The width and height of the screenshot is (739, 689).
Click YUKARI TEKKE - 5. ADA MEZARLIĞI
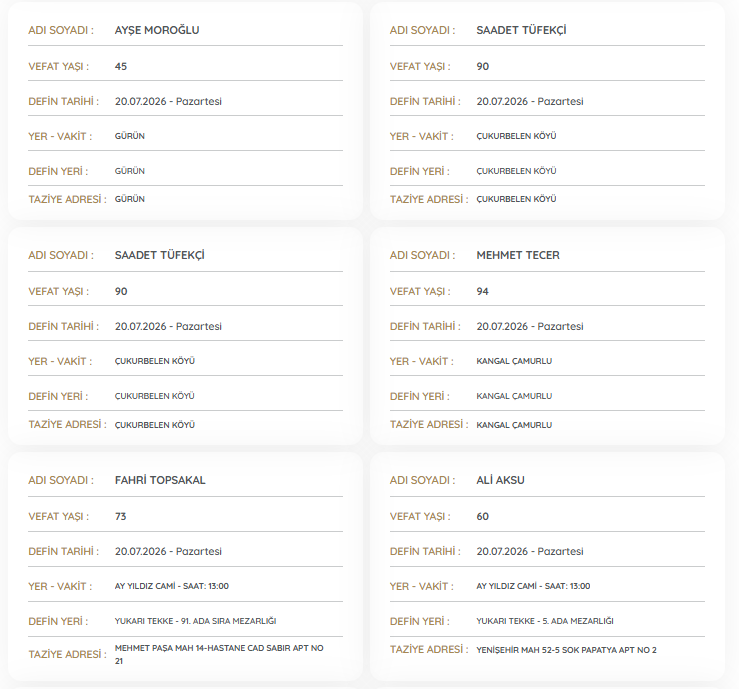(x=545, y=621)
